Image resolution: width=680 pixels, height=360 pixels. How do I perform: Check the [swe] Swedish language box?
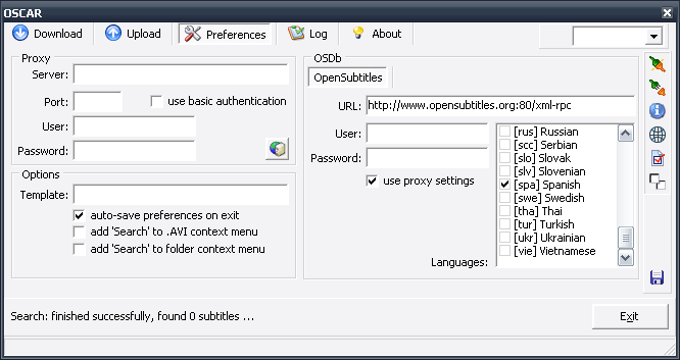pyautogui.click(x=505, y=198)
